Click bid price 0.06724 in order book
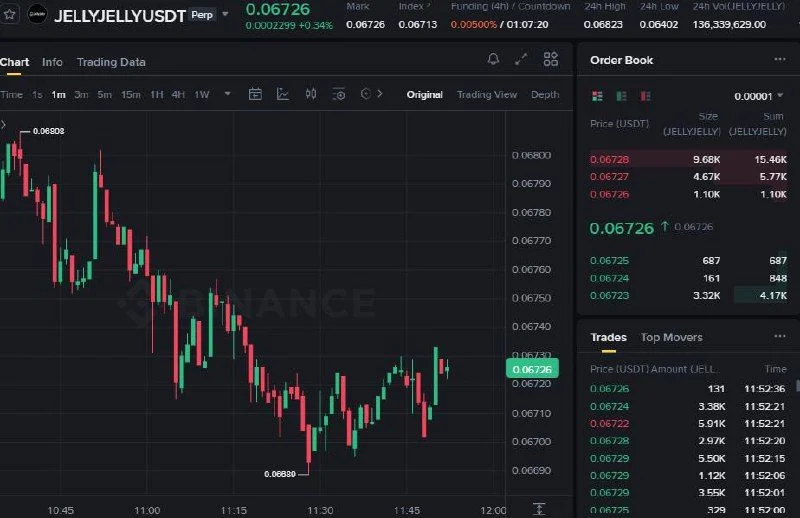The width and height of the screenshot is (800, 518). (609, 279)
